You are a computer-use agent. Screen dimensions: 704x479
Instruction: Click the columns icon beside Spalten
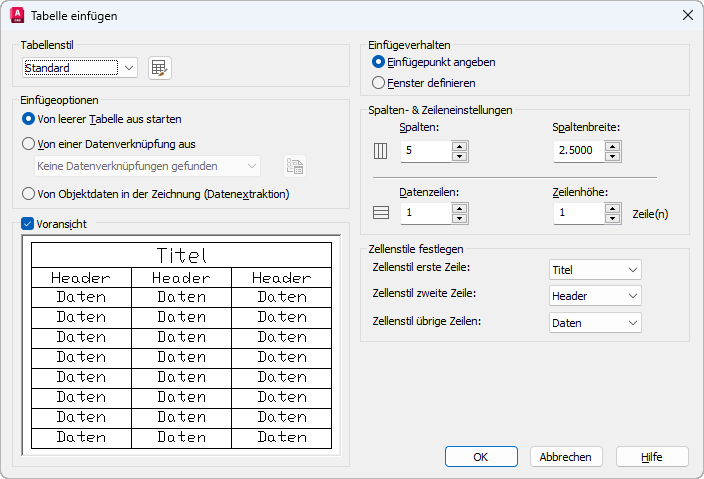pyautogui.click(x=380, y=152)
